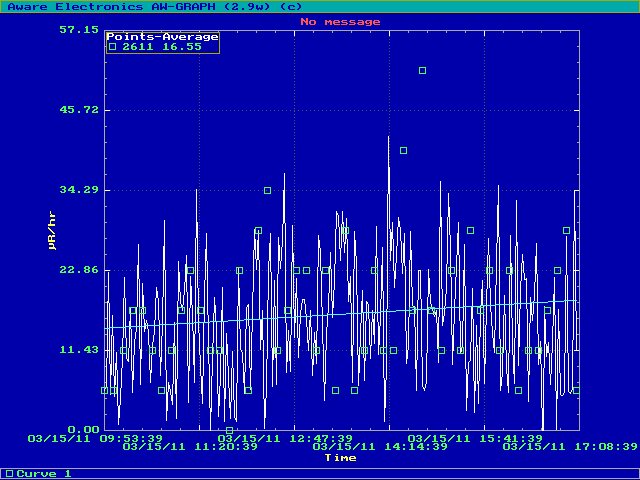Select the highest data point square on the graph
The height and width of the screenshot is (480, 640).
click(x=423, y=70)
